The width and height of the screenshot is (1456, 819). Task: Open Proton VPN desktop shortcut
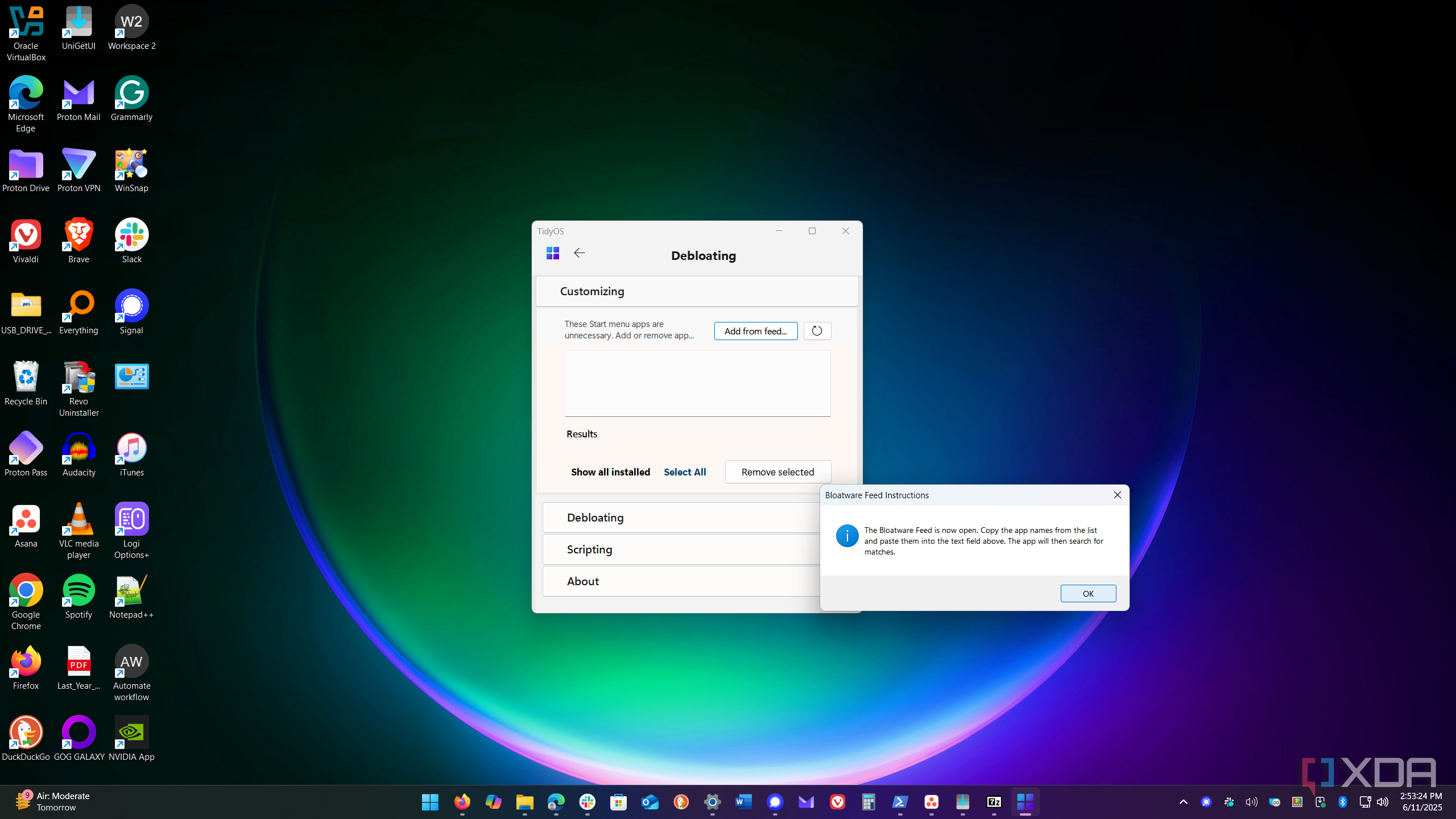click(78, 170)
